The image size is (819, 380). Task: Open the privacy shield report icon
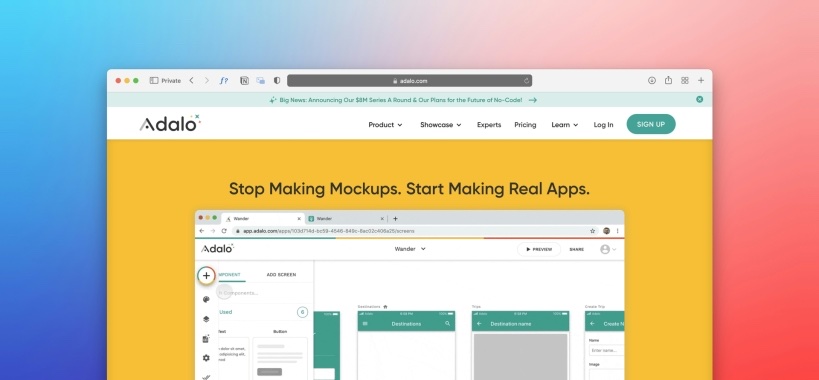coord(277,80)
